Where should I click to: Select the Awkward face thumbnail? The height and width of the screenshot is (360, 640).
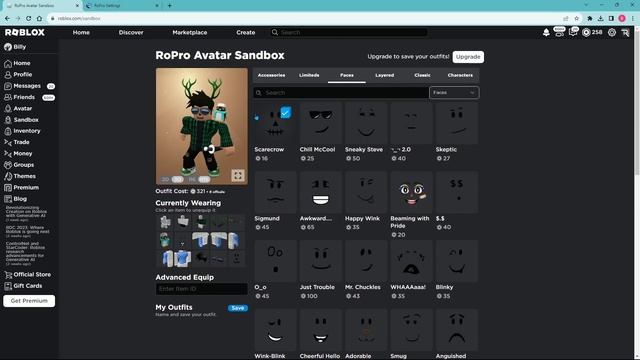pos(320,192)
